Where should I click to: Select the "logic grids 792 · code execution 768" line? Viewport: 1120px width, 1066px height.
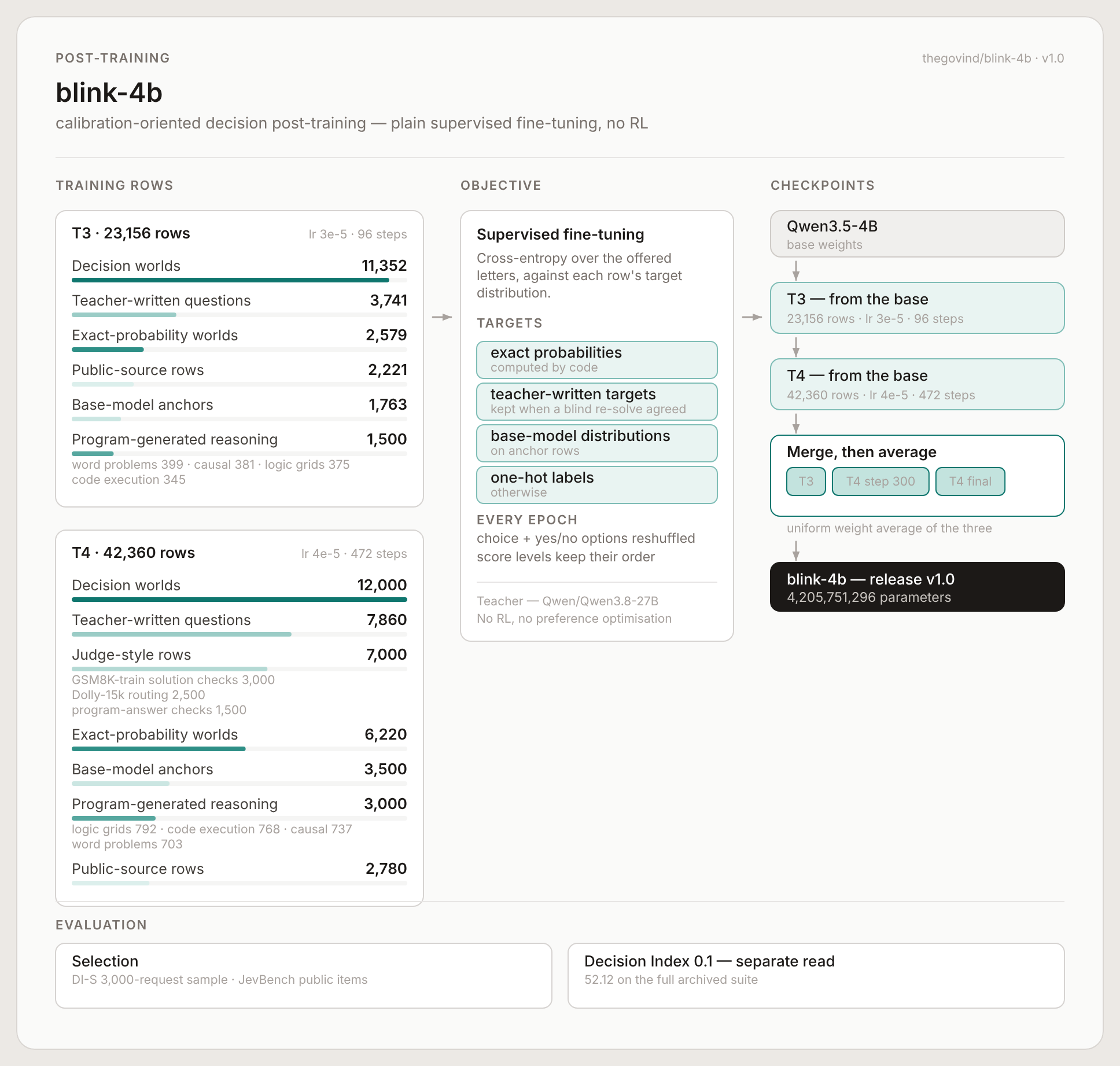coord(212,829)
